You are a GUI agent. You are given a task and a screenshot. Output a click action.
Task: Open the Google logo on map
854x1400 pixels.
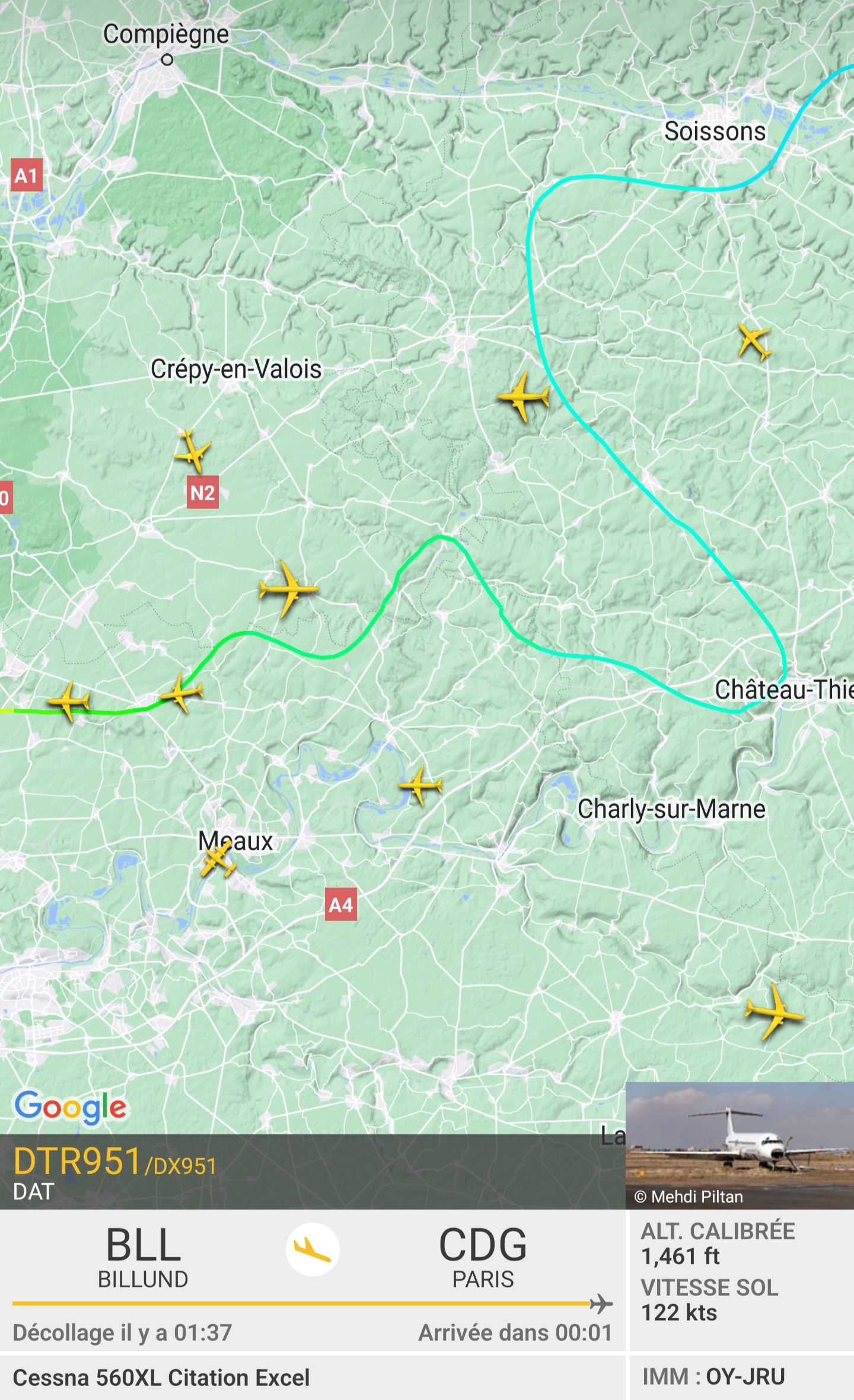(x=71, y=1106)
